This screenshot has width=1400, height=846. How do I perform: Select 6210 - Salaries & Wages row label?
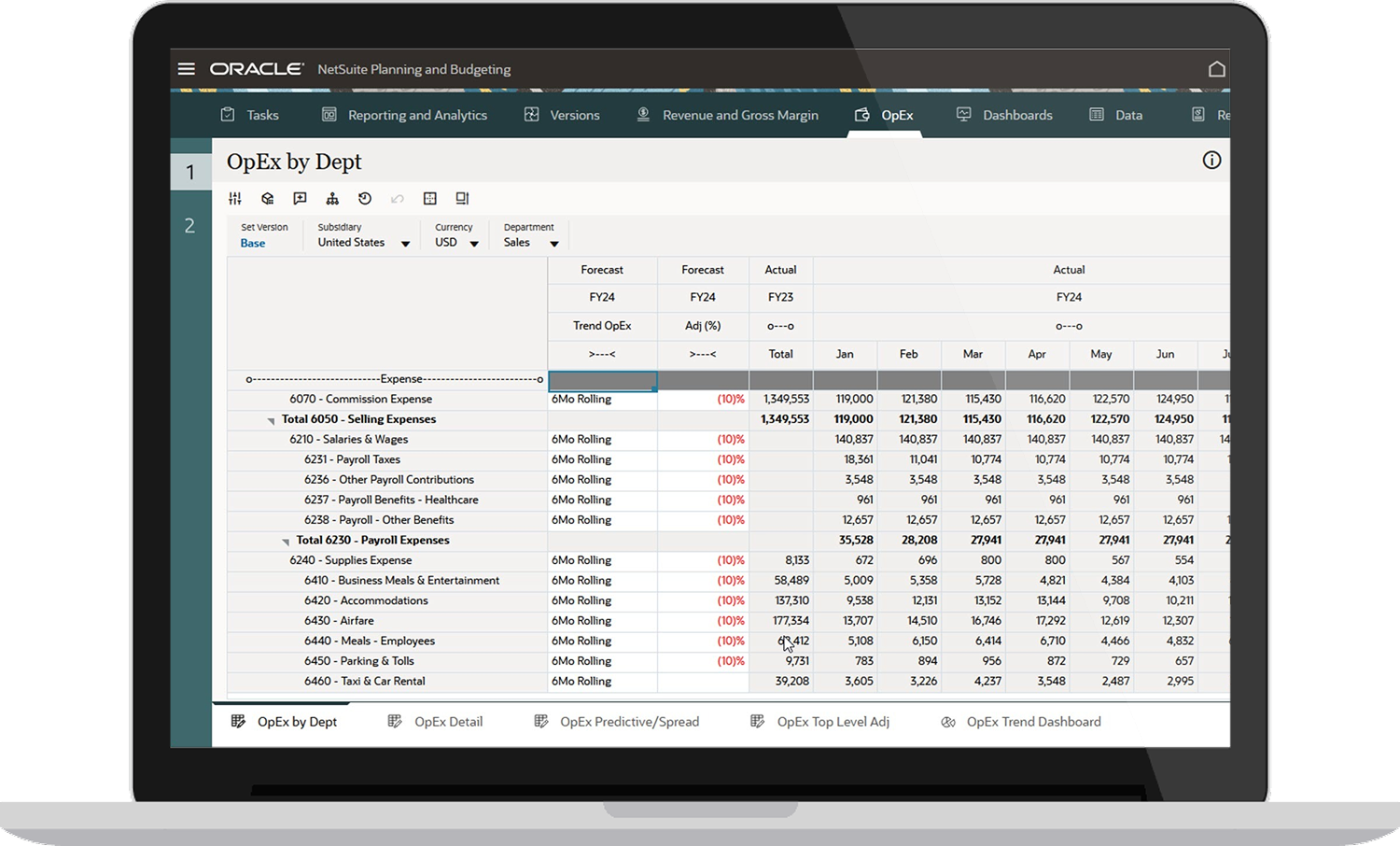349,440
